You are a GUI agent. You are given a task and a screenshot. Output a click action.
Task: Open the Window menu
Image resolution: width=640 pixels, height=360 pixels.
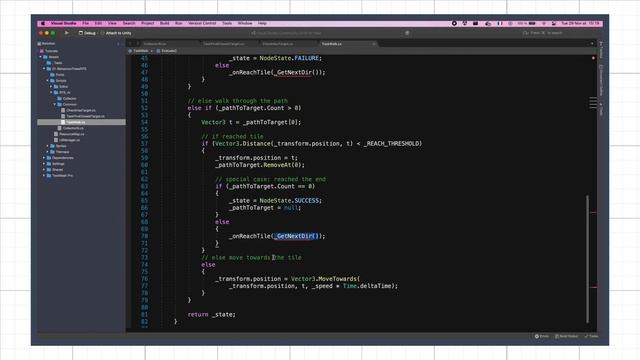click(x=245, y=24)
